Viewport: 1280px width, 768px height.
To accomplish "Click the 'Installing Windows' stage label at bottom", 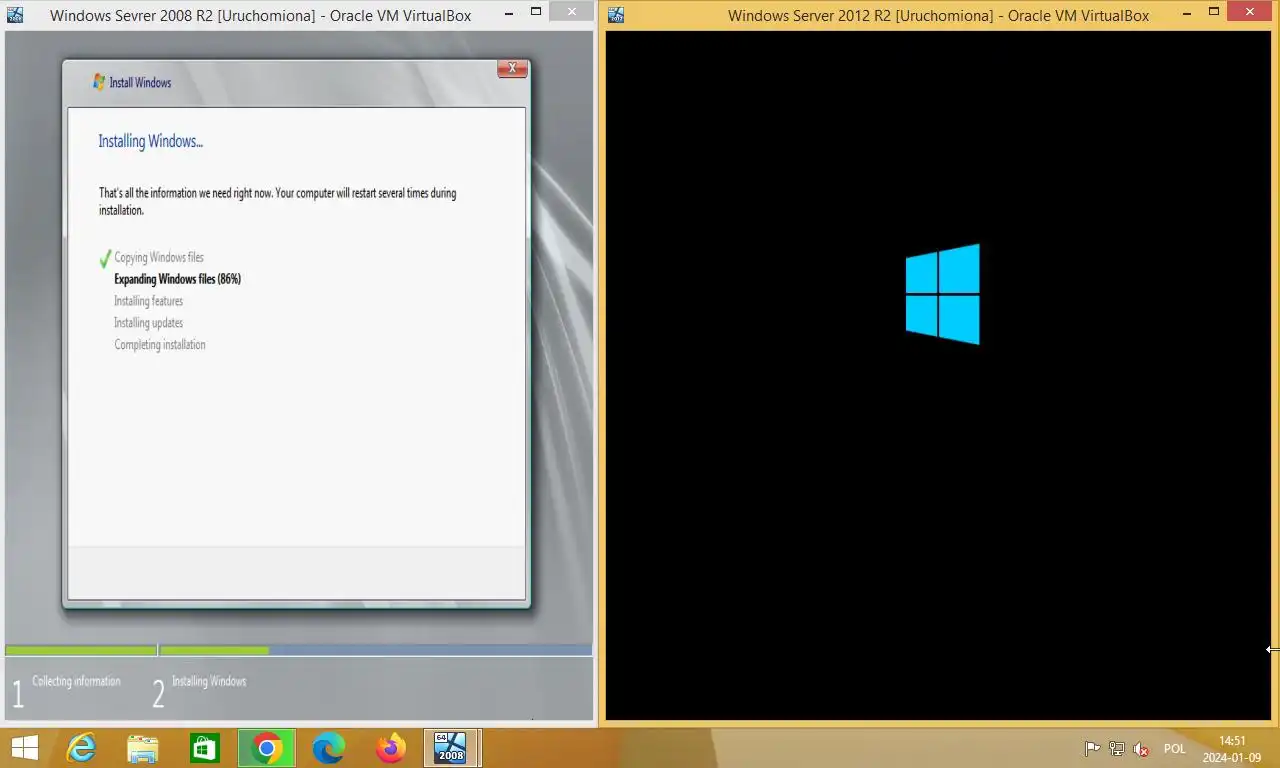I will [x=208, y=681].
